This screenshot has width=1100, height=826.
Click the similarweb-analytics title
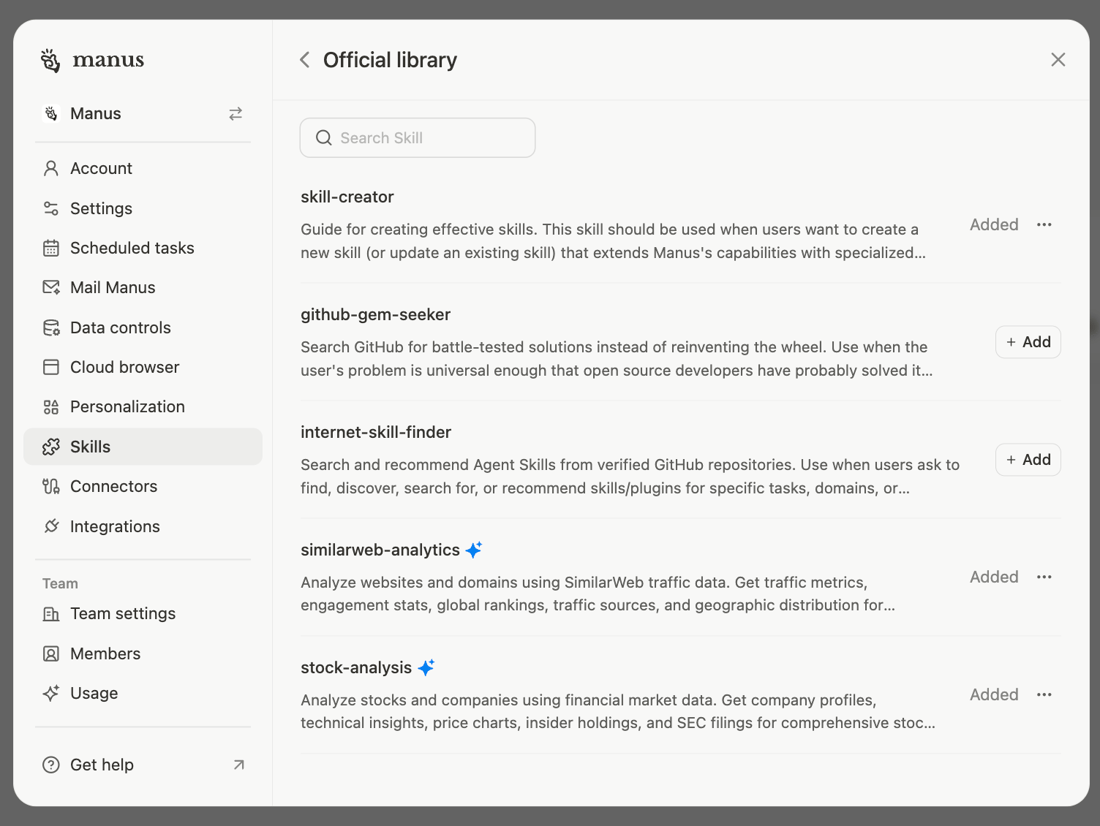(x=380, y=550)
